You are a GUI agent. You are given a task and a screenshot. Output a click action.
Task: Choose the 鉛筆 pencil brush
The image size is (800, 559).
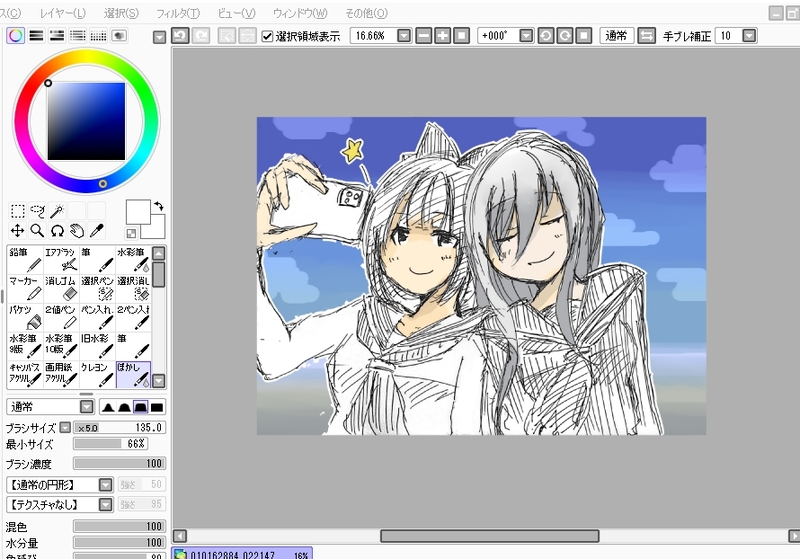pyautogui.click(x=25, y=259)
